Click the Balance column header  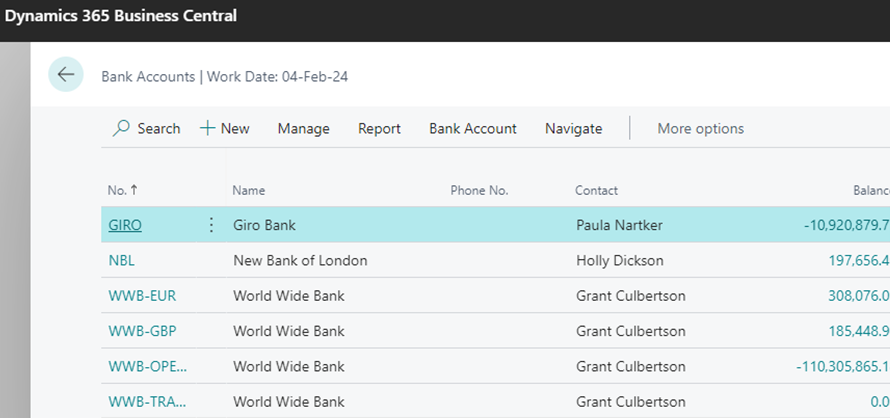click(x=872, y=190)
